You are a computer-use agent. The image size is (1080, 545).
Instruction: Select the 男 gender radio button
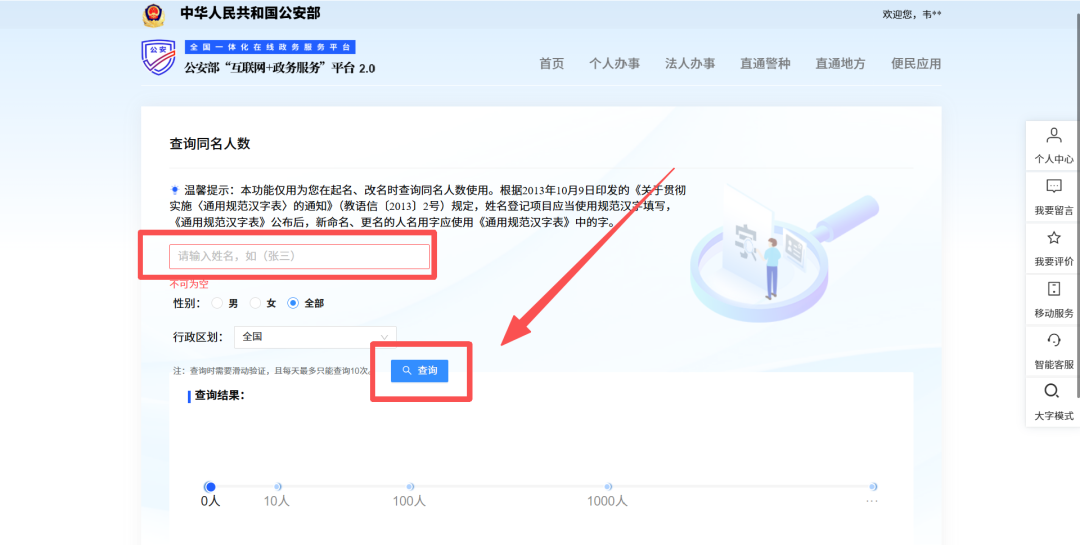217,303
